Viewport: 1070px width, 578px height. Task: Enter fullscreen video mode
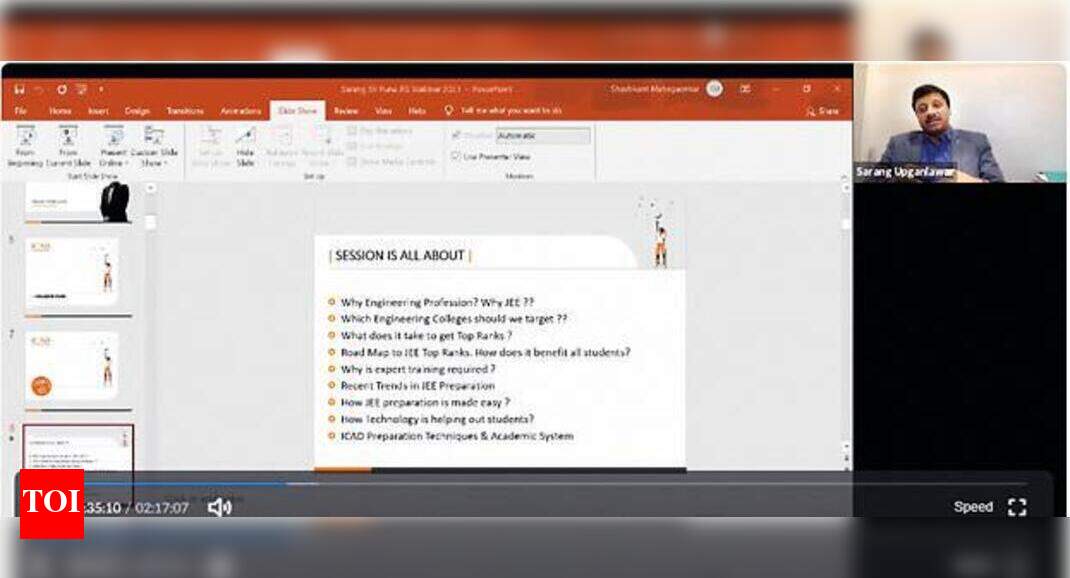pos(1017,507)
